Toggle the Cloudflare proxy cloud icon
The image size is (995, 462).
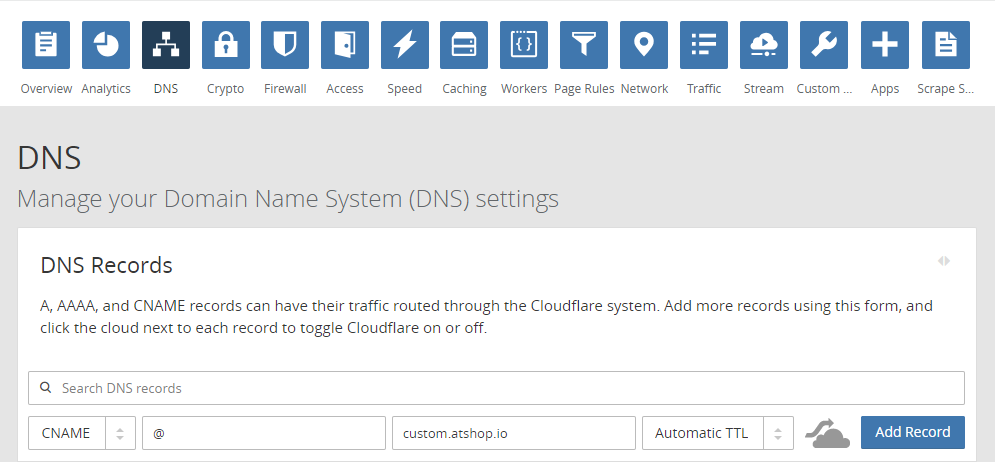pyautogui.click(x=827, y=434)
